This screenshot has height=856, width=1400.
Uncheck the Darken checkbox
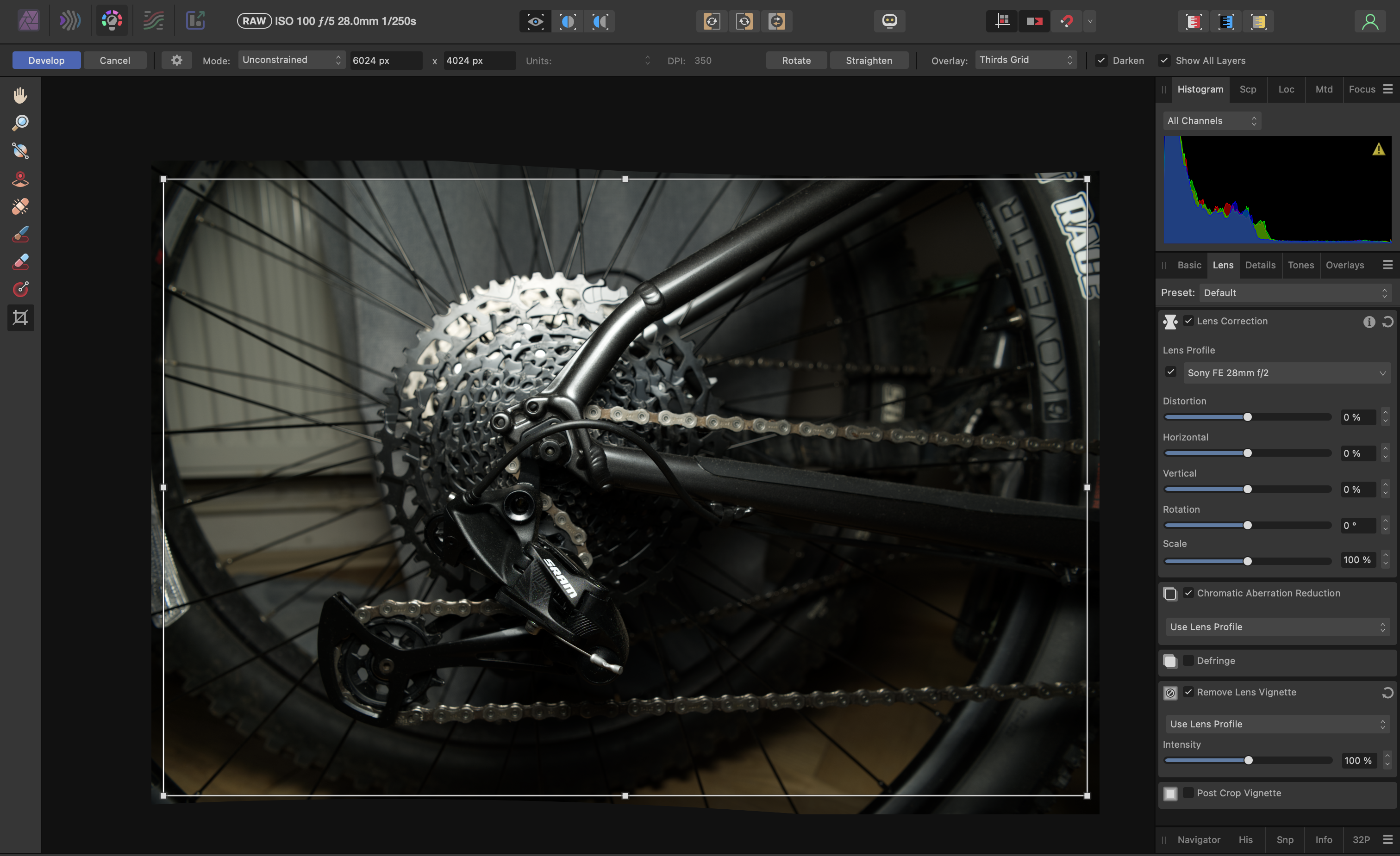point(1101,60)
